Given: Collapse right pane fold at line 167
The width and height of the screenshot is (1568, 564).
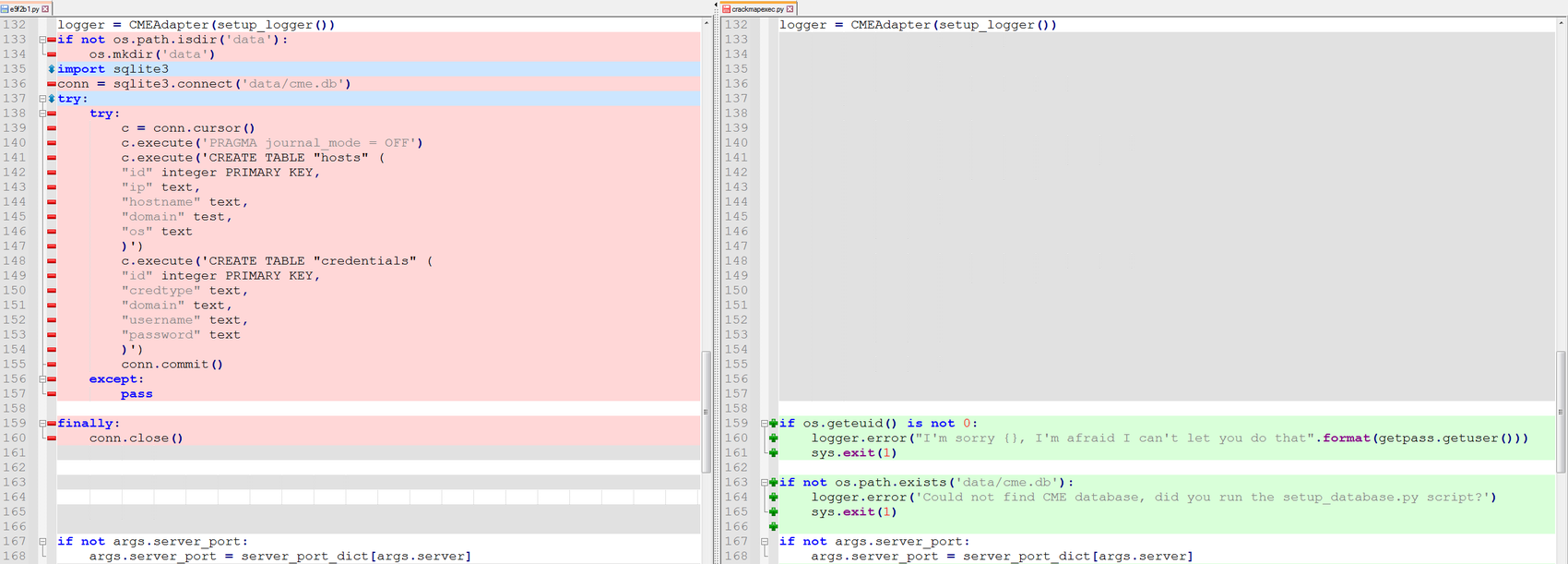Looking at the screenshot, I should point(765,542).
